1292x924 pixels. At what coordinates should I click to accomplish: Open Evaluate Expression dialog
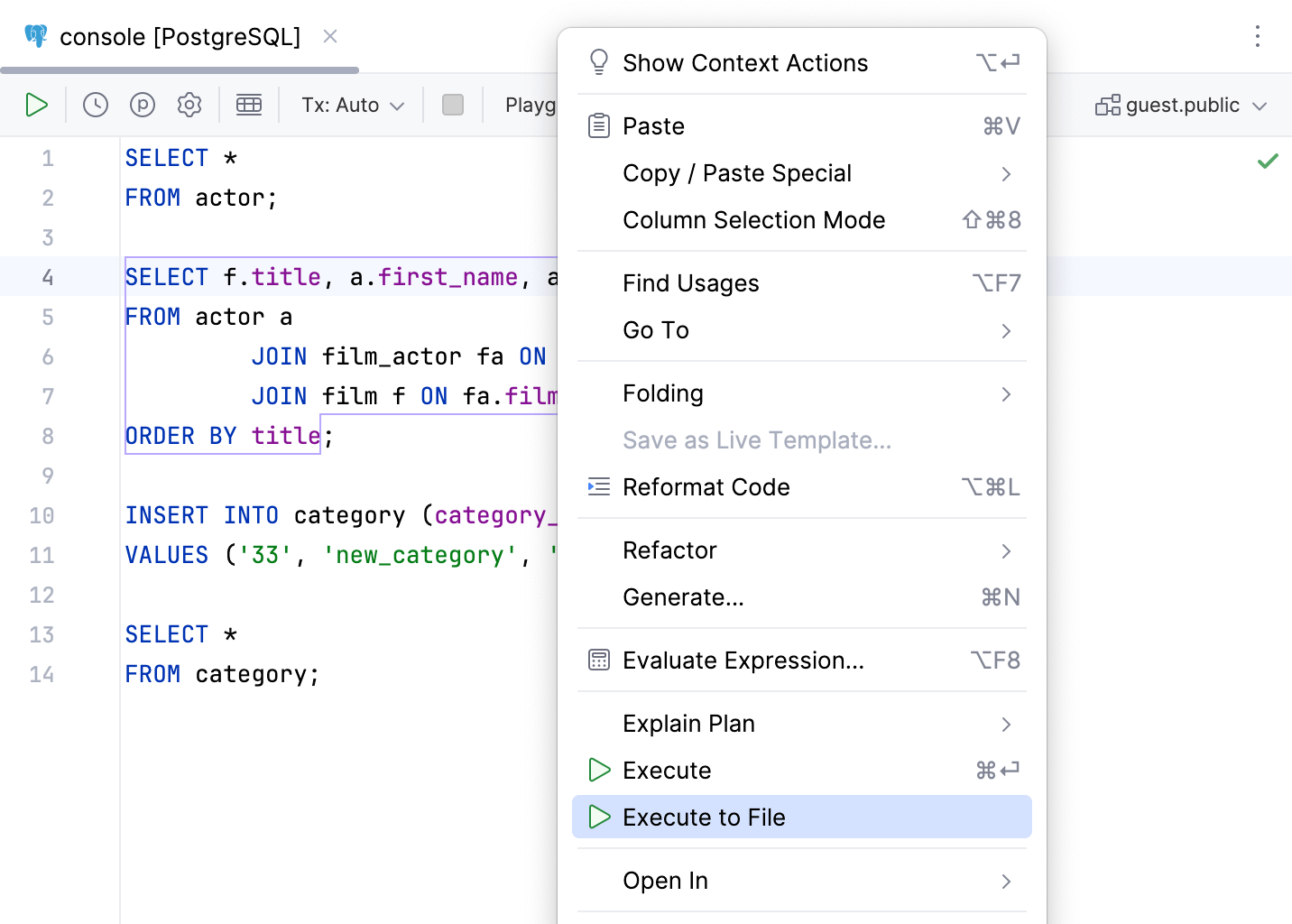click(x=743, y=660)
